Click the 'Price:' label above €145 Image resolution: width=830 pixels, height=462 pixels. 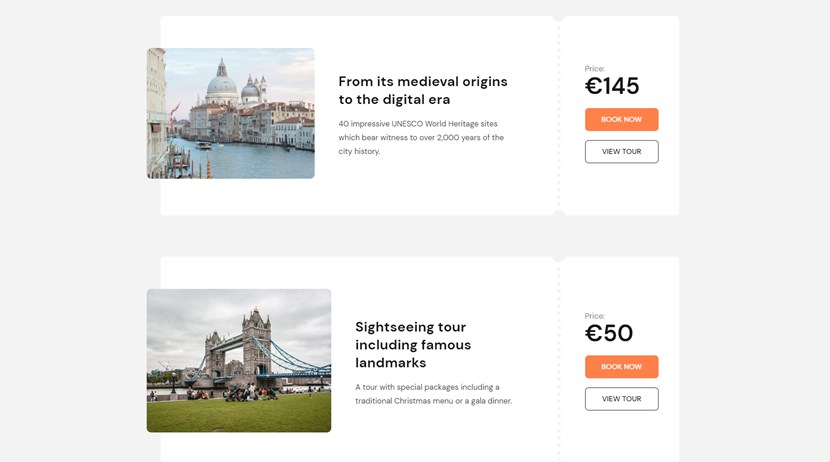595,69
